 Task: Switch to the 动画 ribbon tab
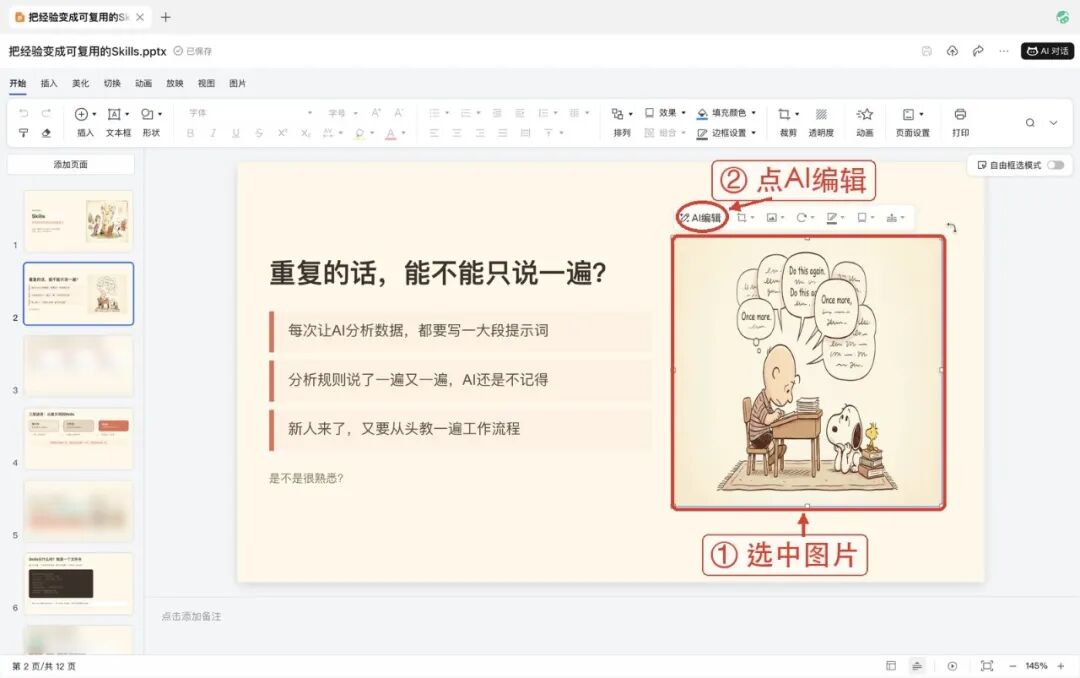(143, 83)
